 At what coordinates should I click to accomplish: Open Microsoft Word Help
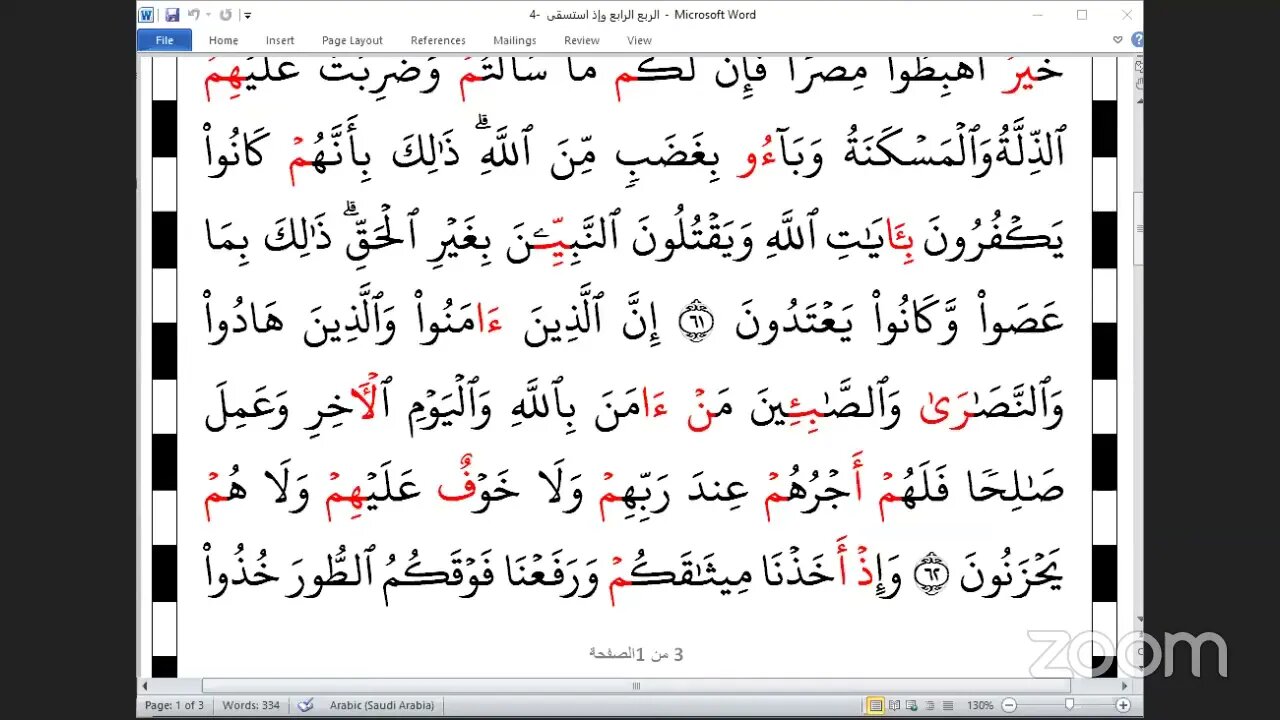1137,40
